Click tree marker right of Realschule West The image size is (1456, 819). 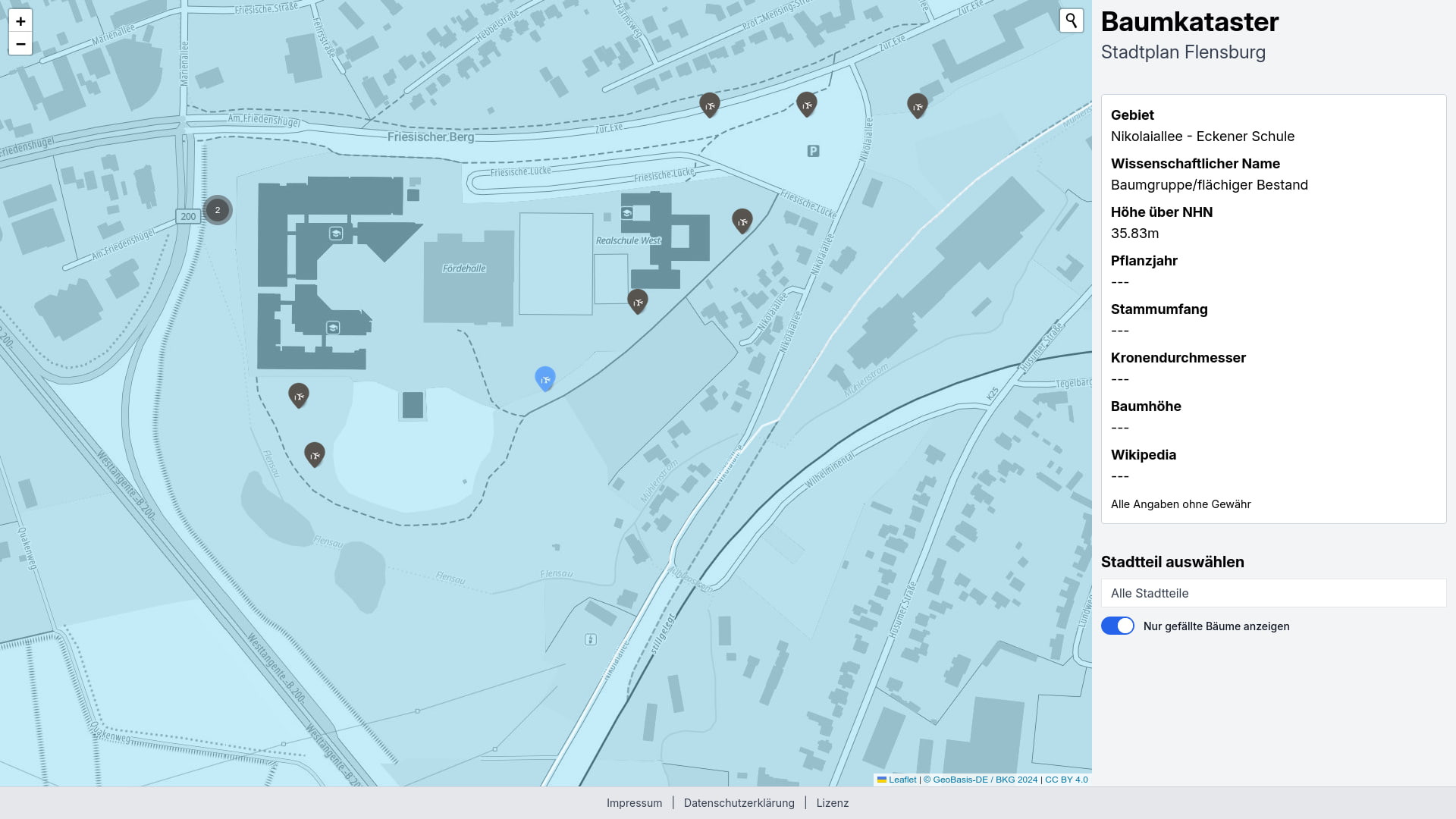click(x=742, y=220)
